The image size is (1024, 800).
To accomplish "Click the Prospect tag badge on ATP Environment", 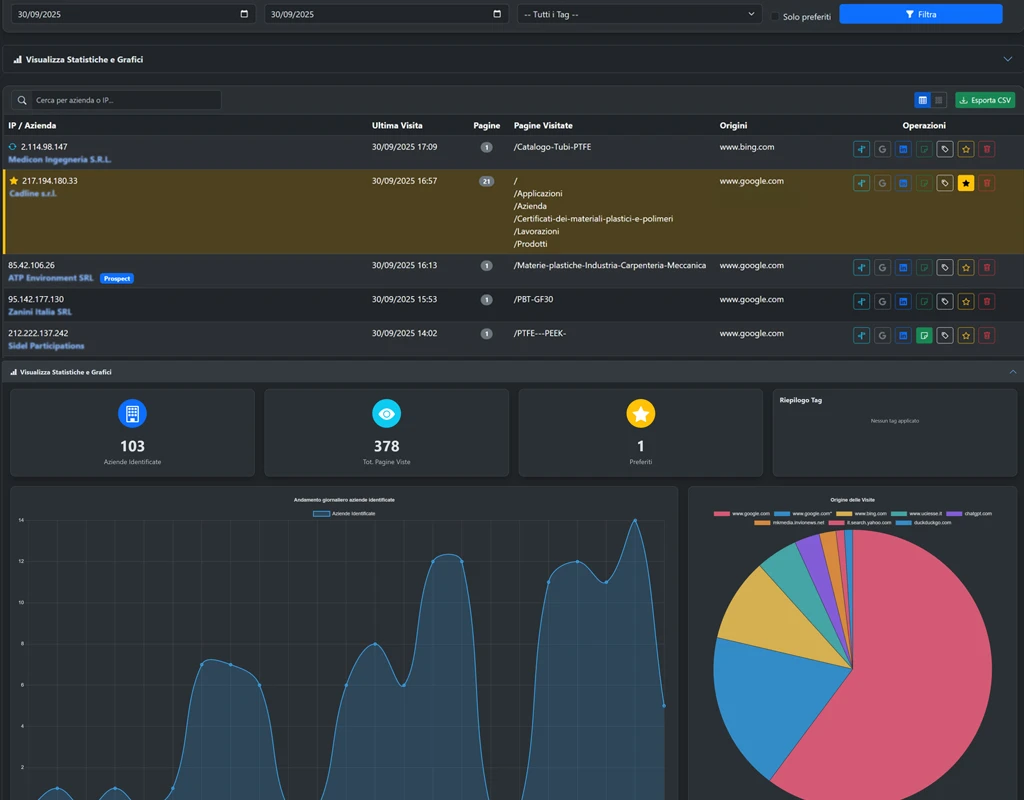I will click(117, 278).
